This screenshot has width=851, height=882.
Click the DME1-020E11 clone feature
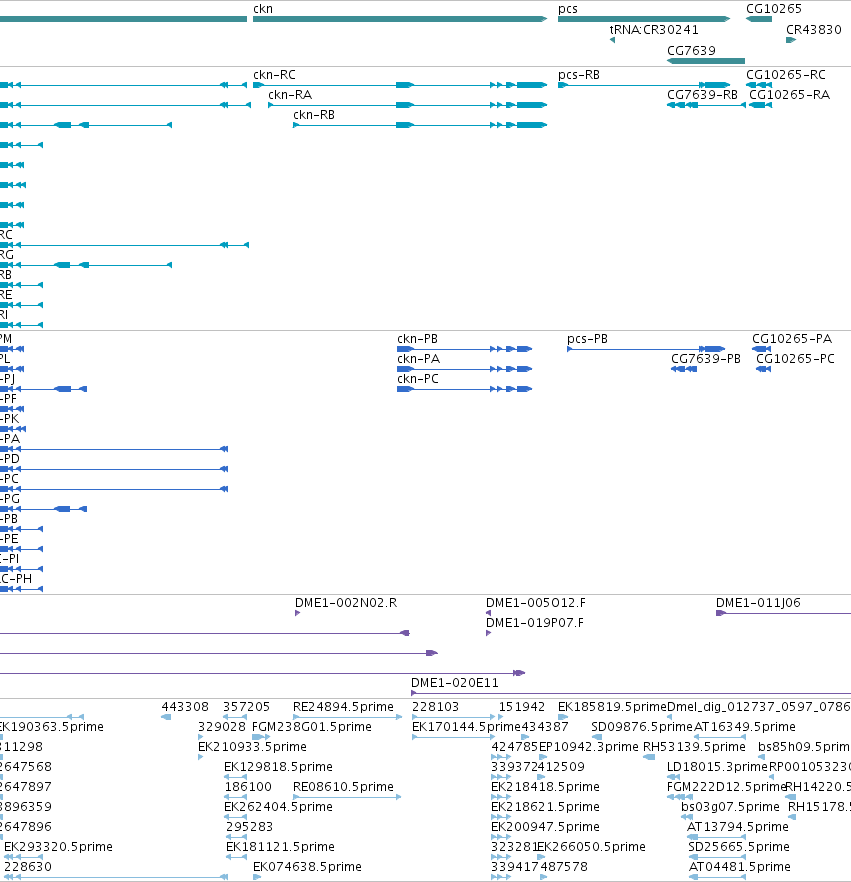click(631, 693)
